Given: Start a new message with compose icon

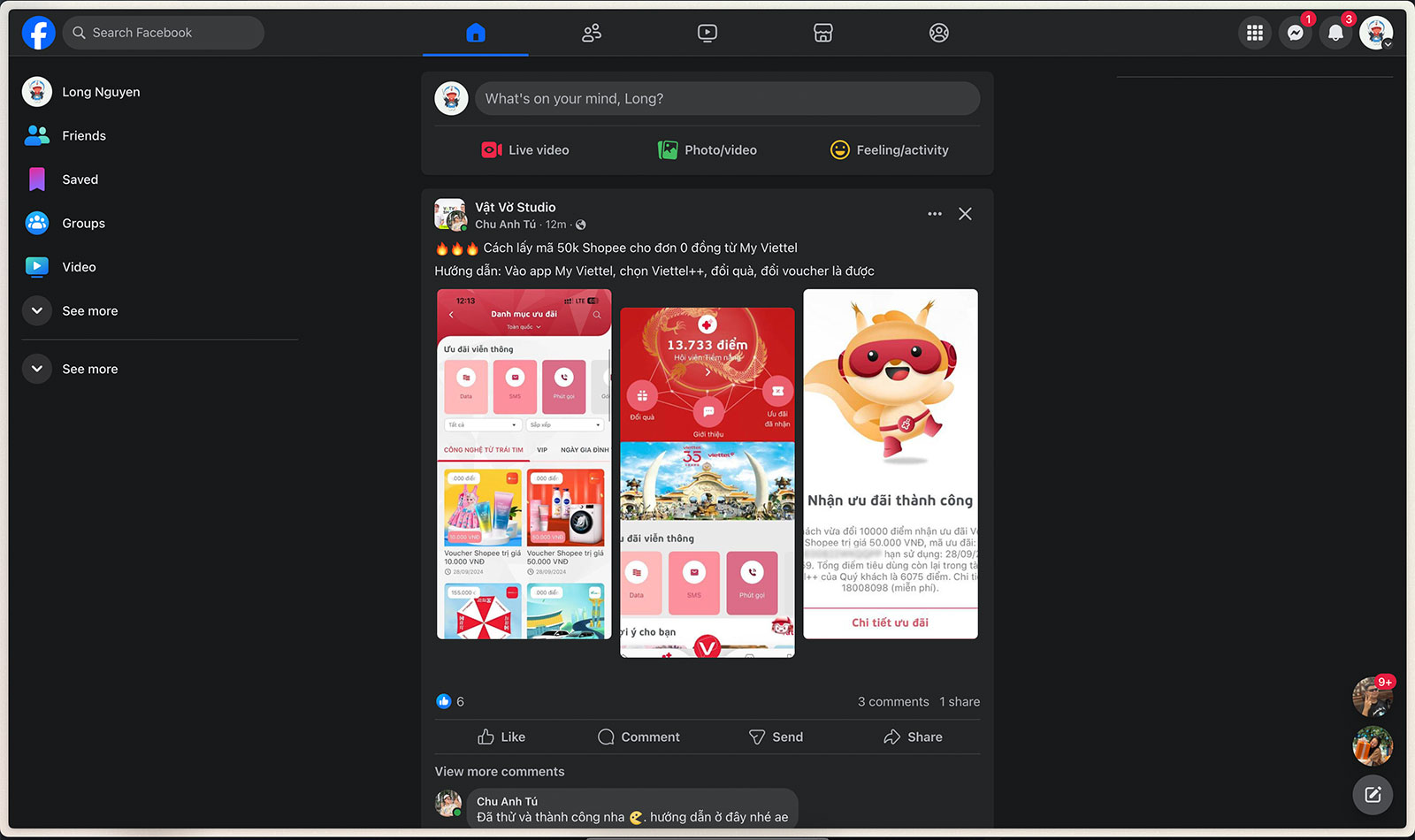Looking at the screenshot, I should [x=1373, y=795].
